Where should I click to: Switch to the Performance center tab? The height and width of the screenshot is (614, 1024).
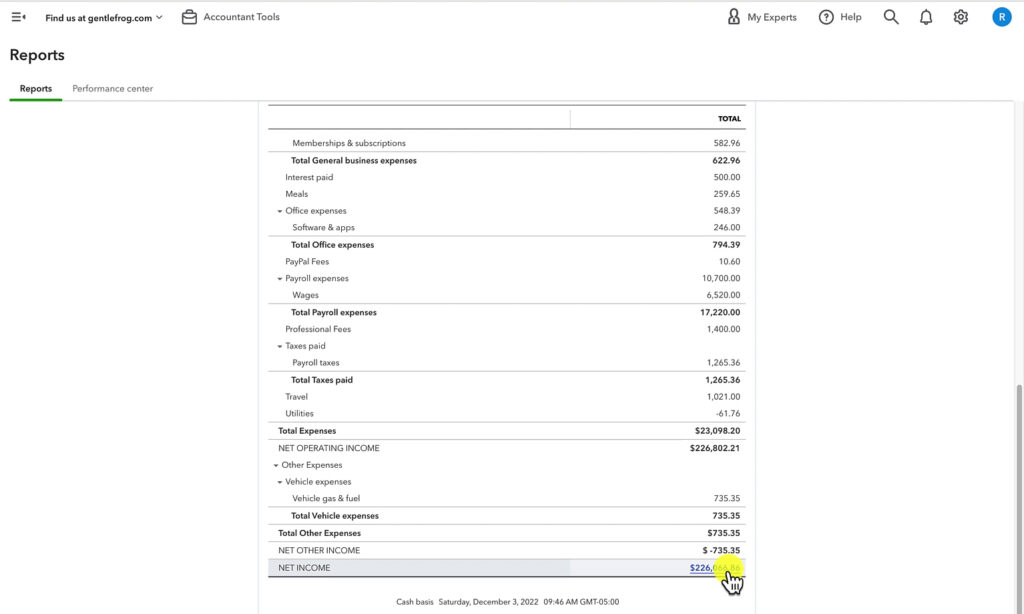tap(111, 88)
